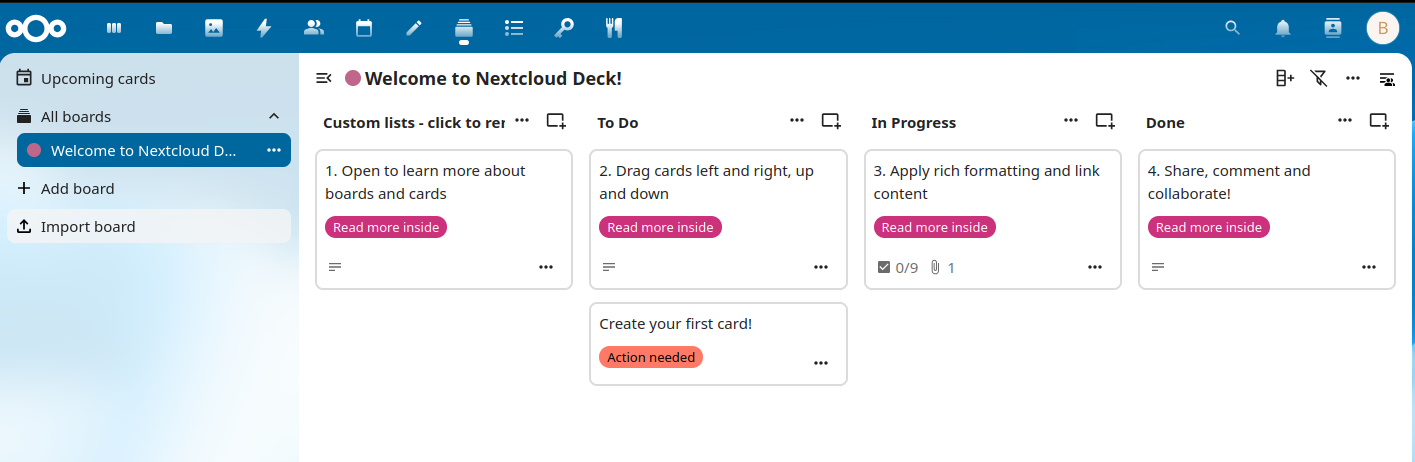Click the In Progress list title
The height and width of the screenshot is (462, 1415).
[913, 123]
